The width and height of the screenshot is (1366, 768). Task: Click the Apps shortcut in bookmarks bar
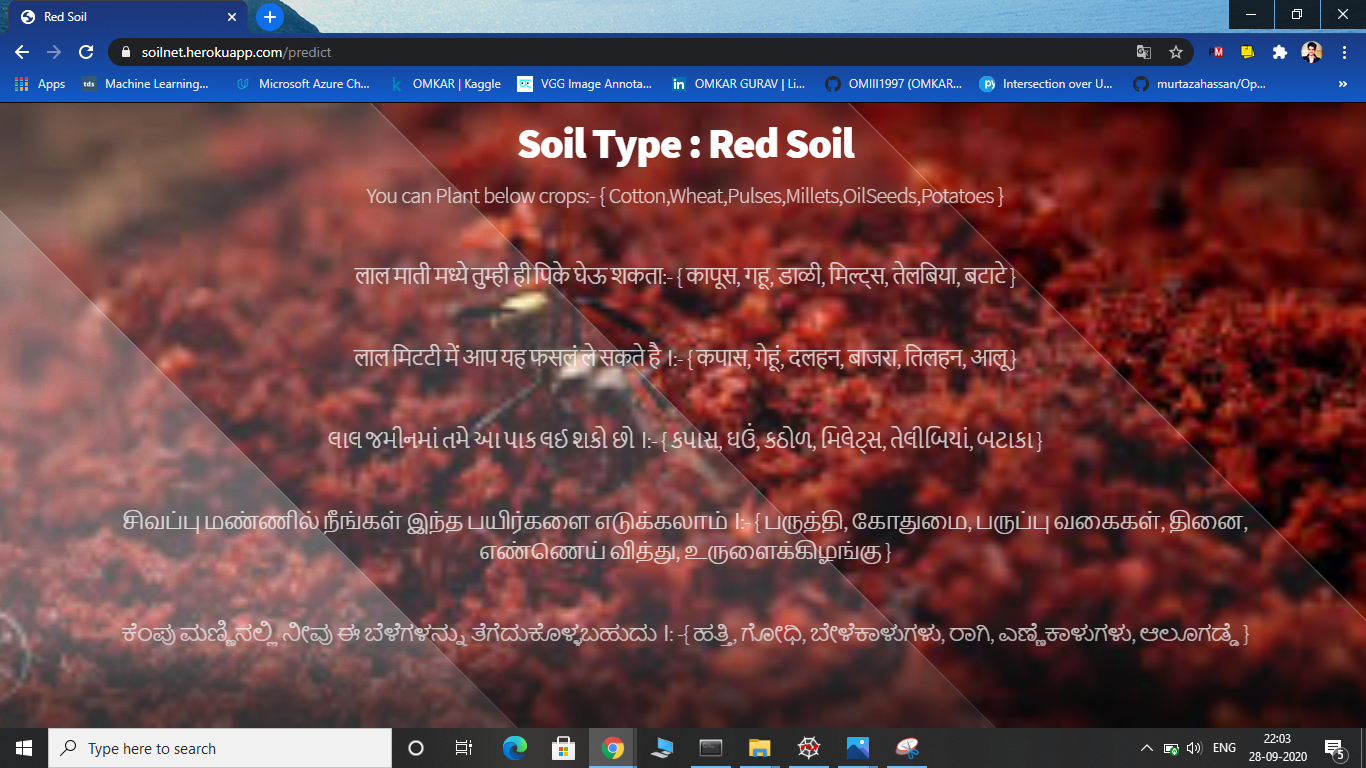[x=40, y=84]
